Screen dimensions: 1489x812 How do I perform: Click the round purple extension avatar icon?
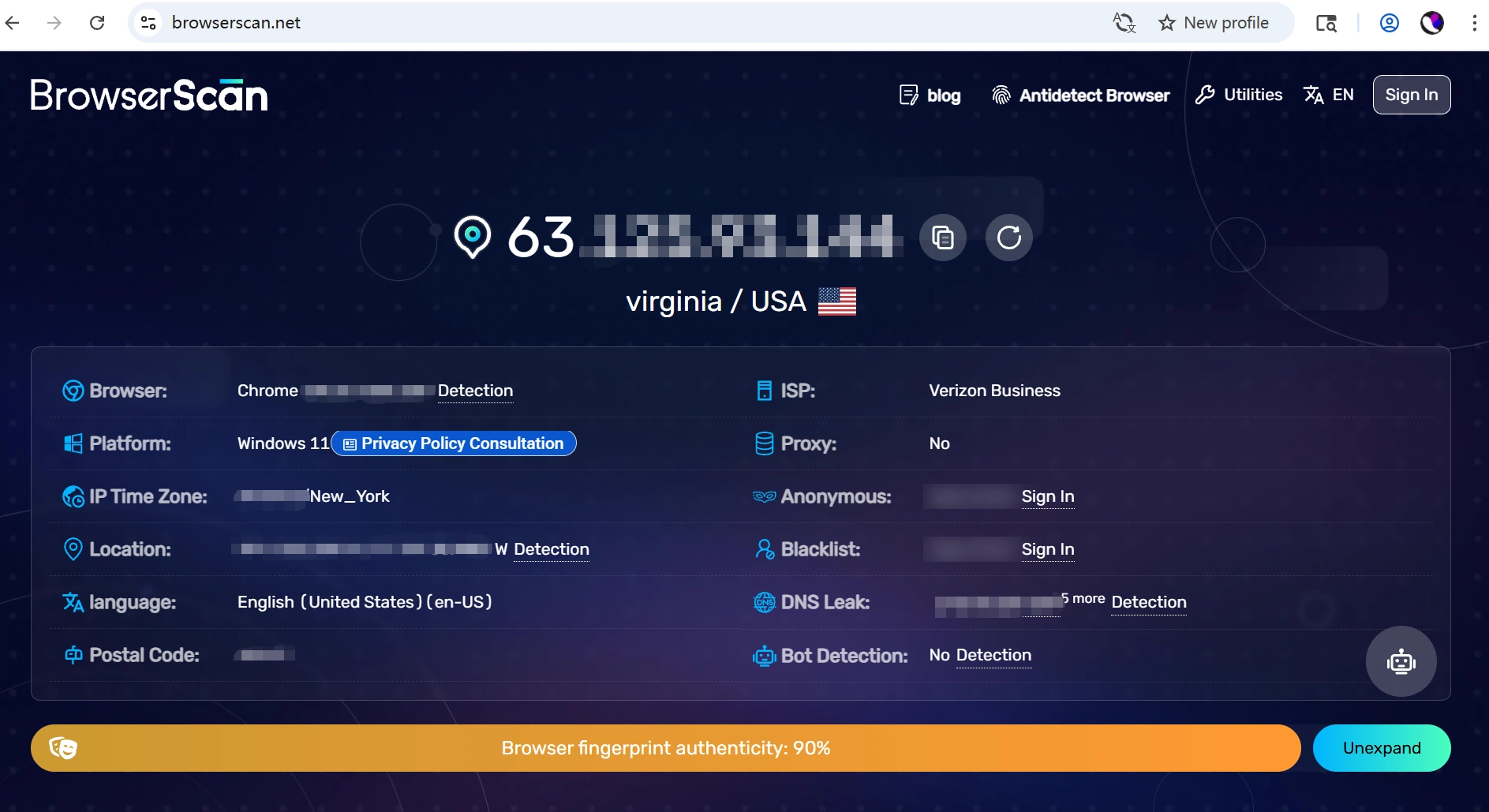coord(1432,23)
